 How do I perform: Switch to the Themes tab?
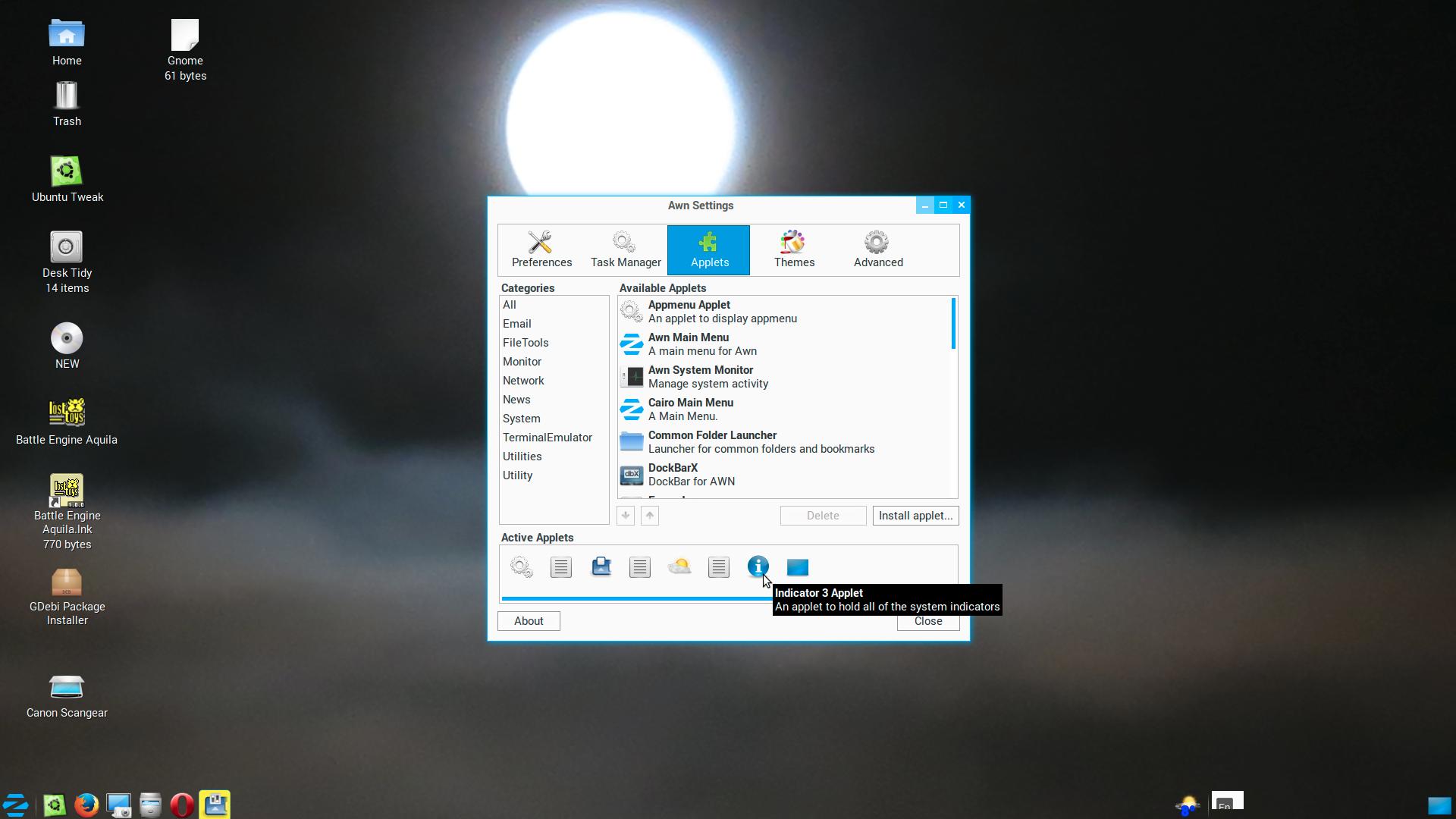click(794, 249)
